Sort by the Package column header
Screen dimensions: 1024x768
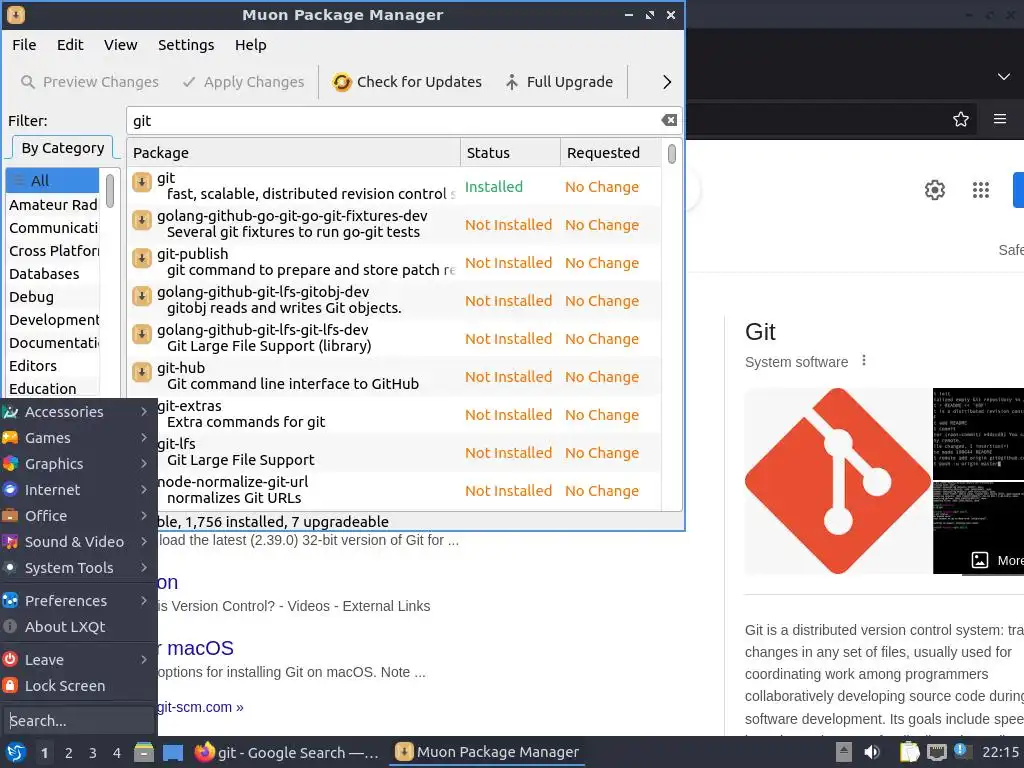[293, 153]
